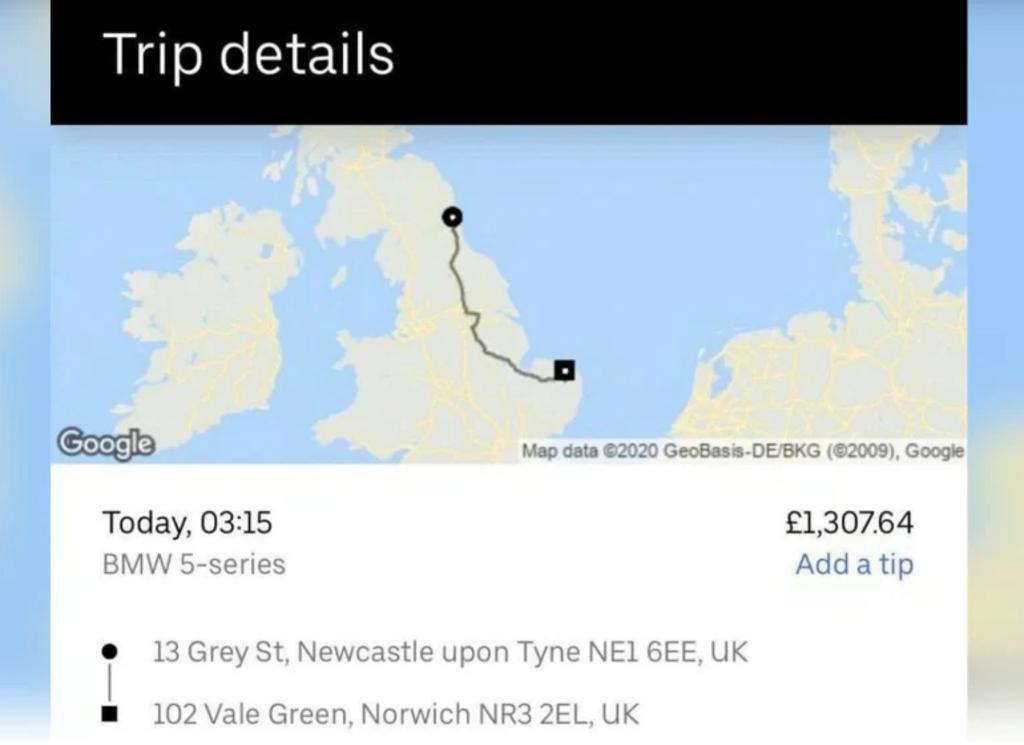Click the Google logo on the map
This screenshot has width=1024, height=745.
click(105, 441)
